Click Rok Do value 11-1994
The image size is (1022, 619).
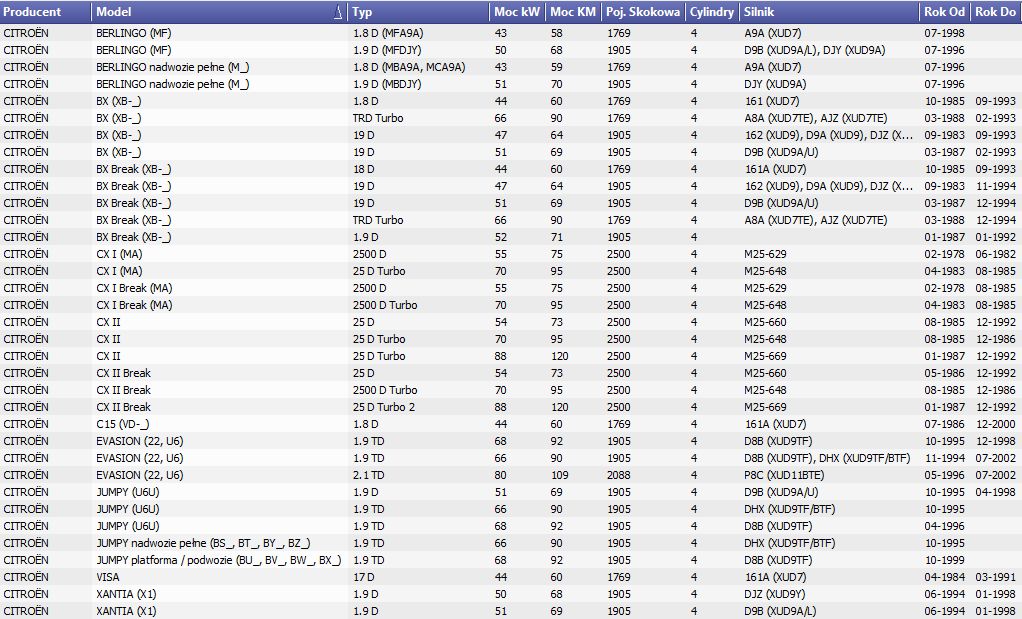(995, 186)
